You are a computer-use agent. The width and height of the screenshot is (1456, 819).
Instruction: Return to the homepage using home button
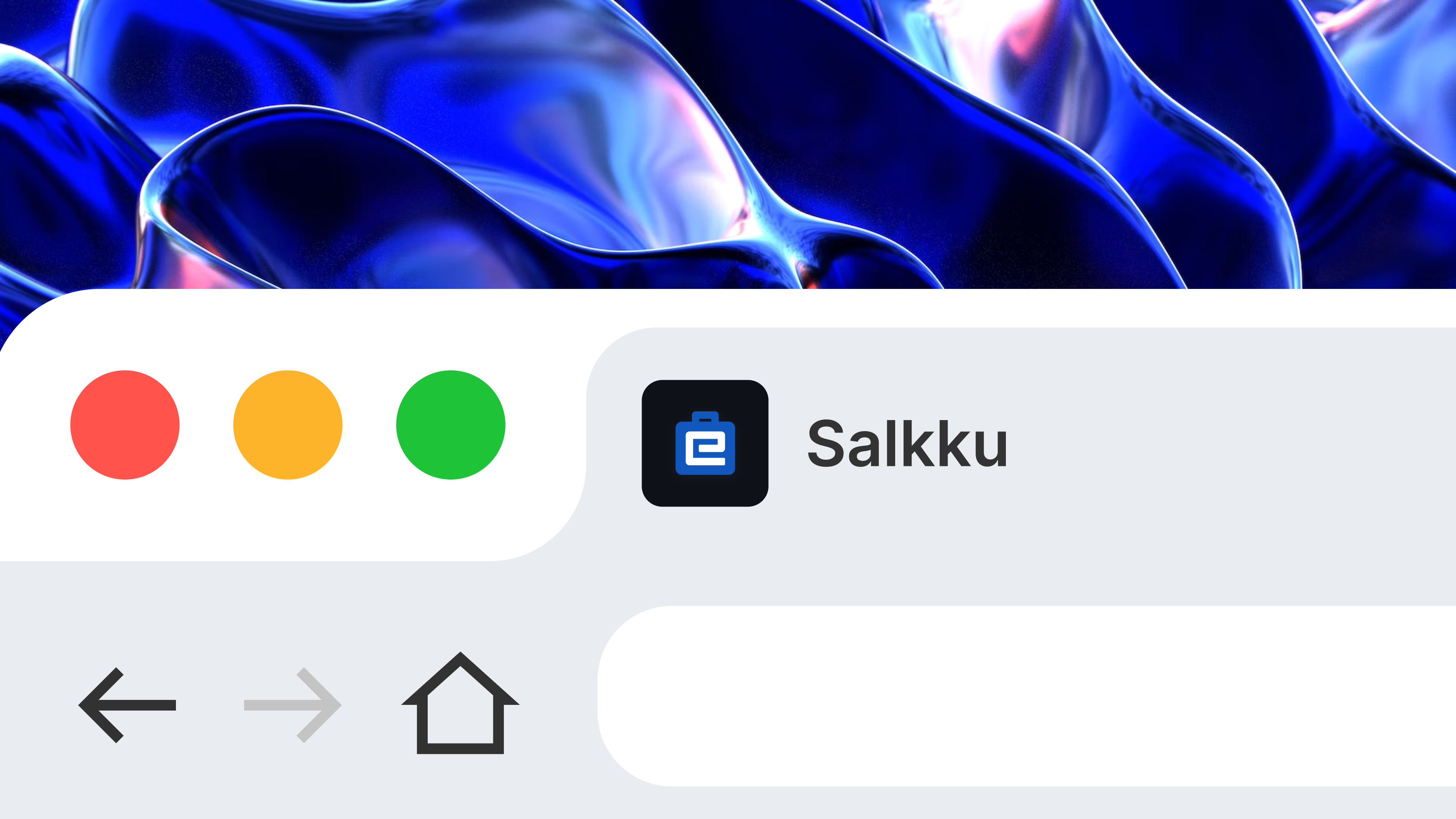pos(460,703)
